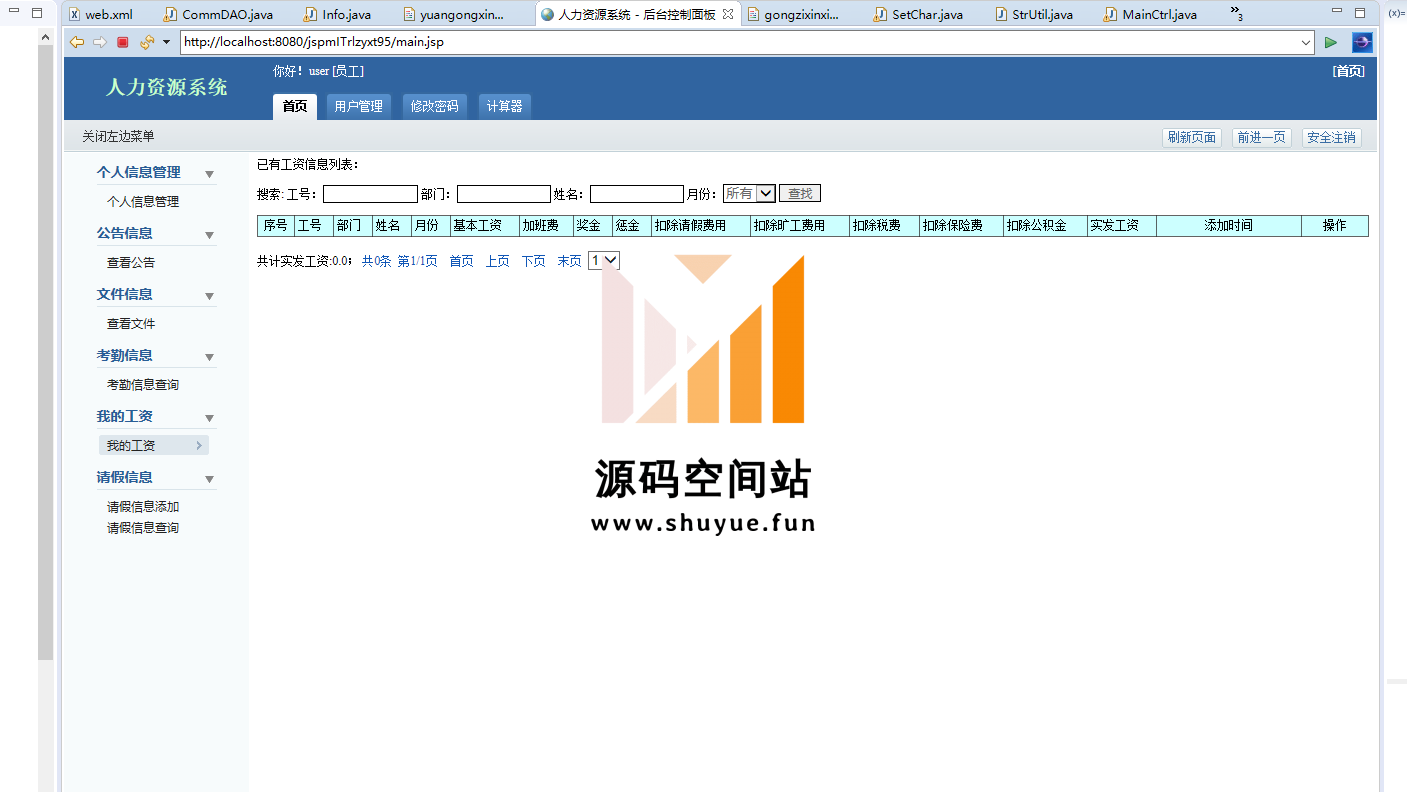The image size is (1407, 792).
Task: Click the green Go arrow beside the URL bar
Action: [1331, 42]
